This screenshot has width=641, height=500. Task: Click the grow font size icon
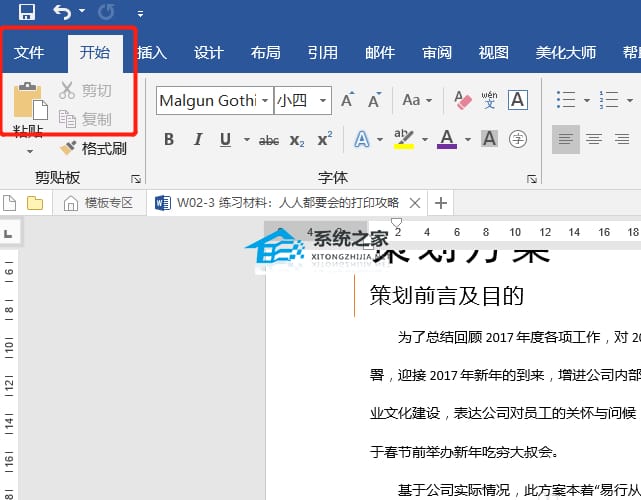pyautogui.click(x=347, y=100)
